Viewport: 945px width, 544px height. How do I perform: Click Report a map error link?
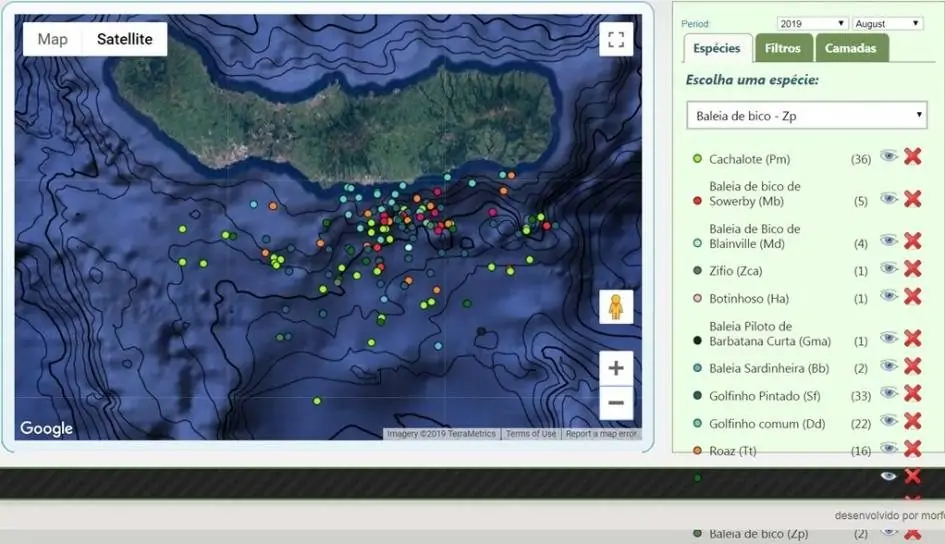(x=600, y=434)
